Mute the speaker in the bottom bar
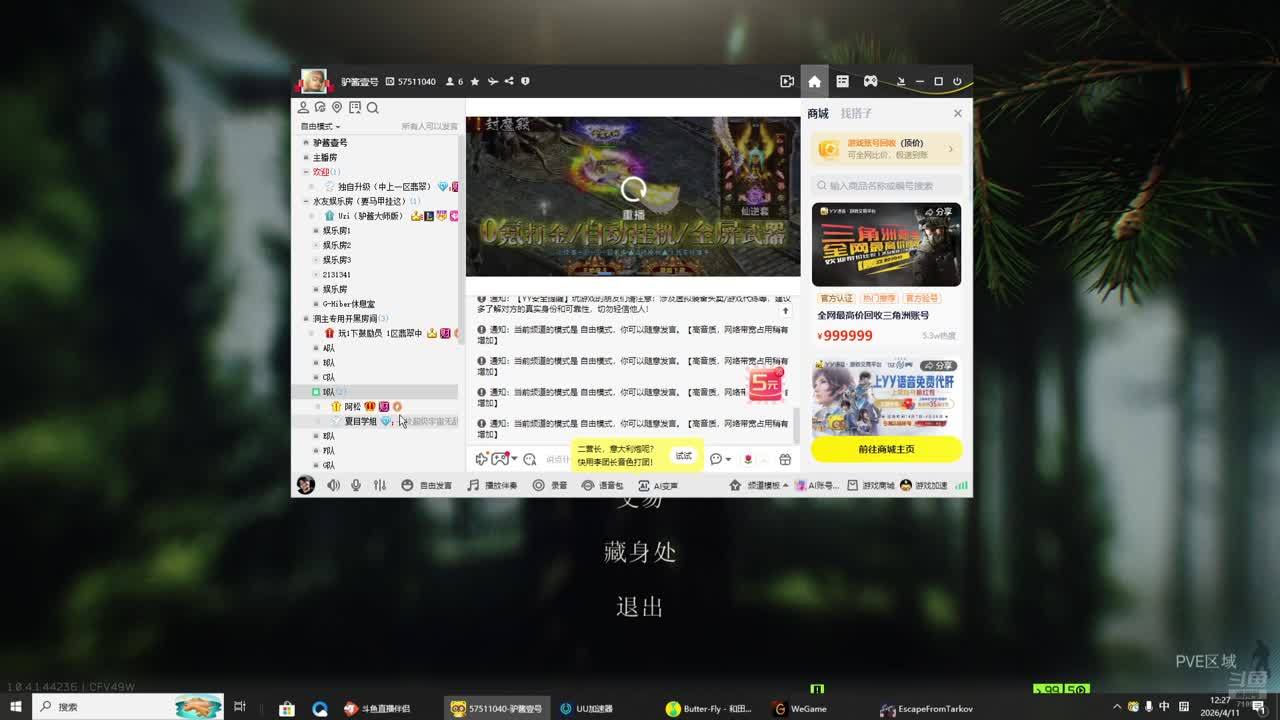This screenshot has height=720, width=1280. [333, 485]
